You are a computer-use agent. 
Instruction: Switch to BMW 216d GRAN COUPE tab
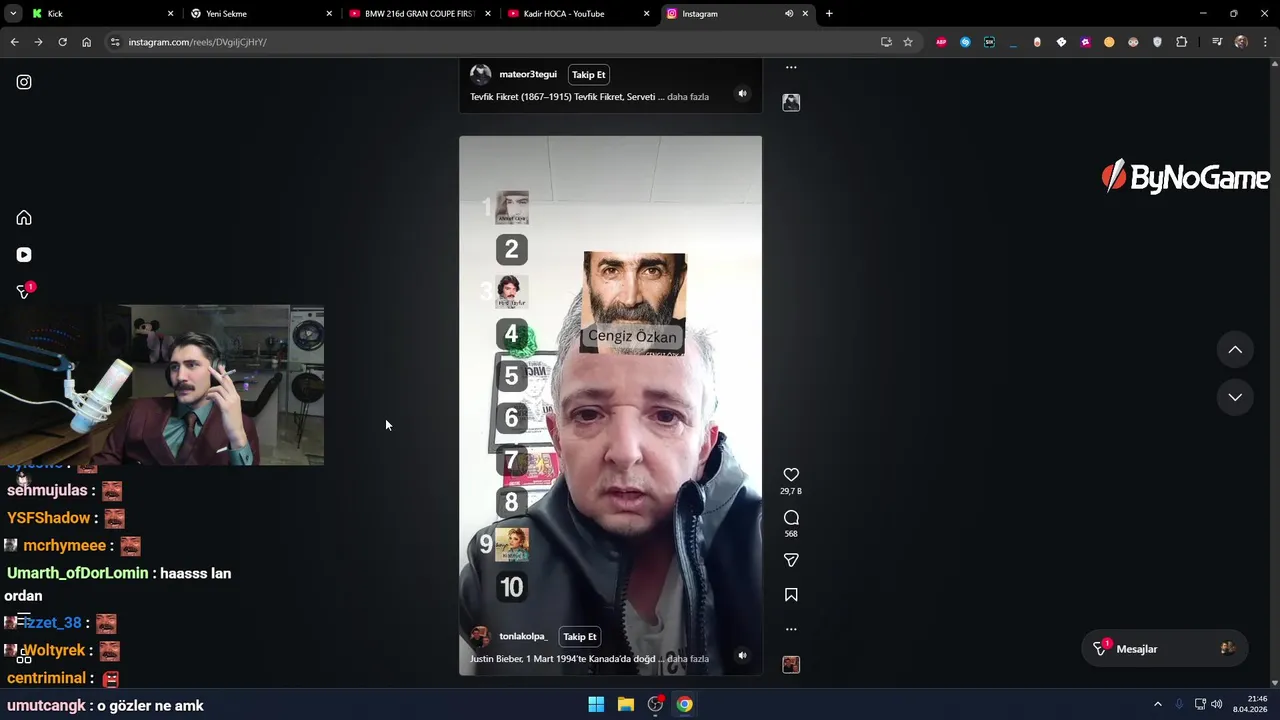418,14
